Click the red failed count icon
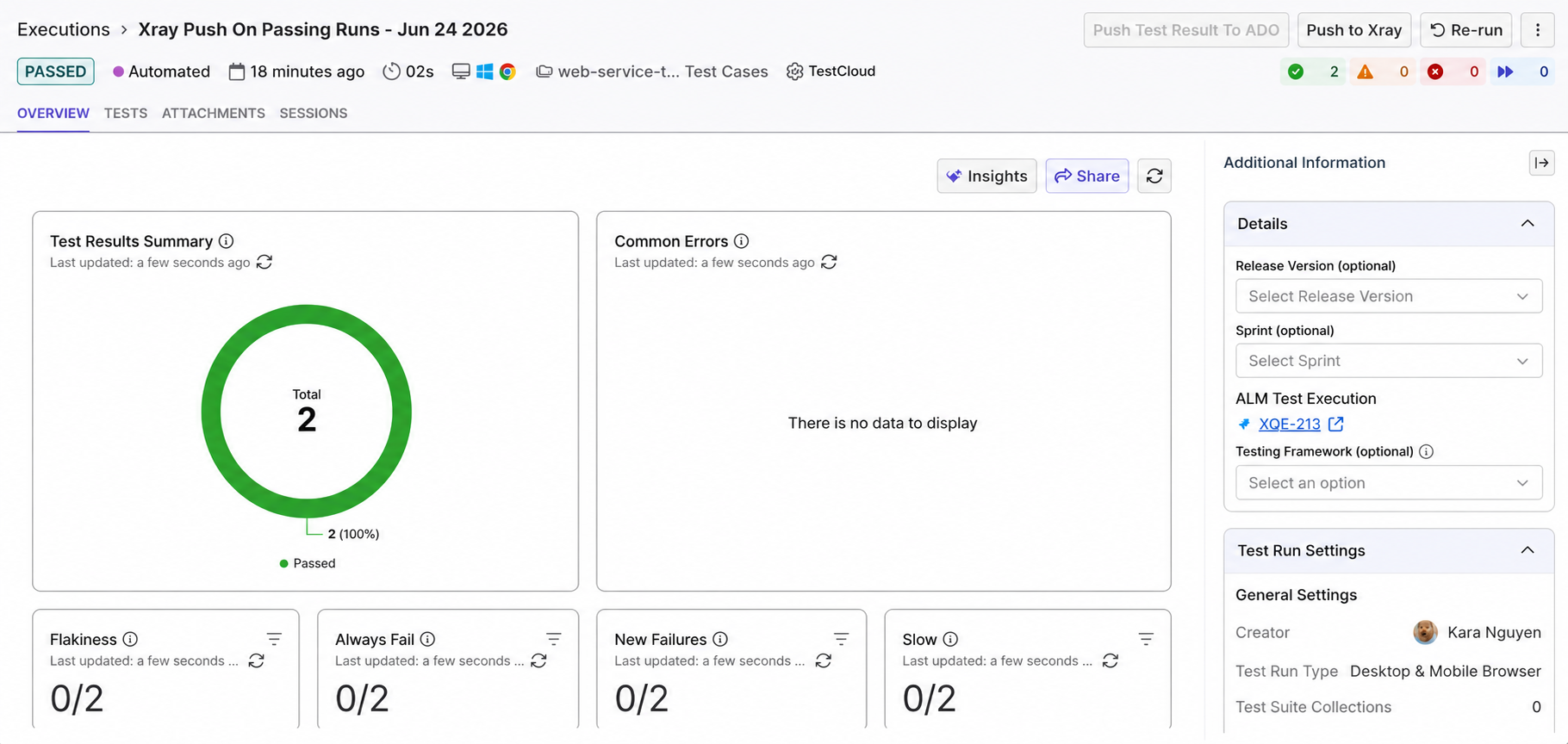Viewport: 1568px width, 744px height. click(1435, 71)
